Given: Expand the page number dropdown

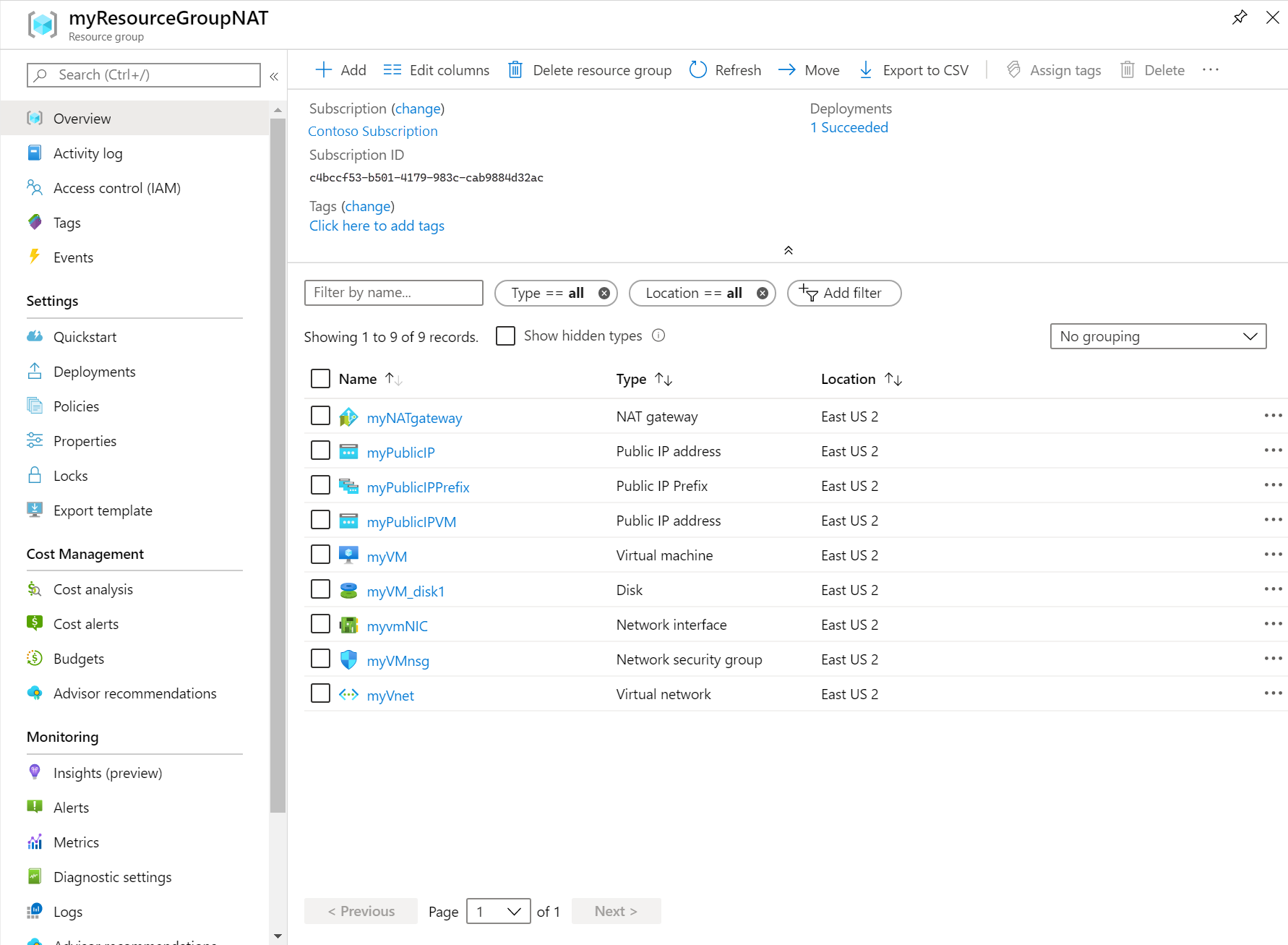Looking at the screenshot, I should pyautogui.click(x=498, y=911).
